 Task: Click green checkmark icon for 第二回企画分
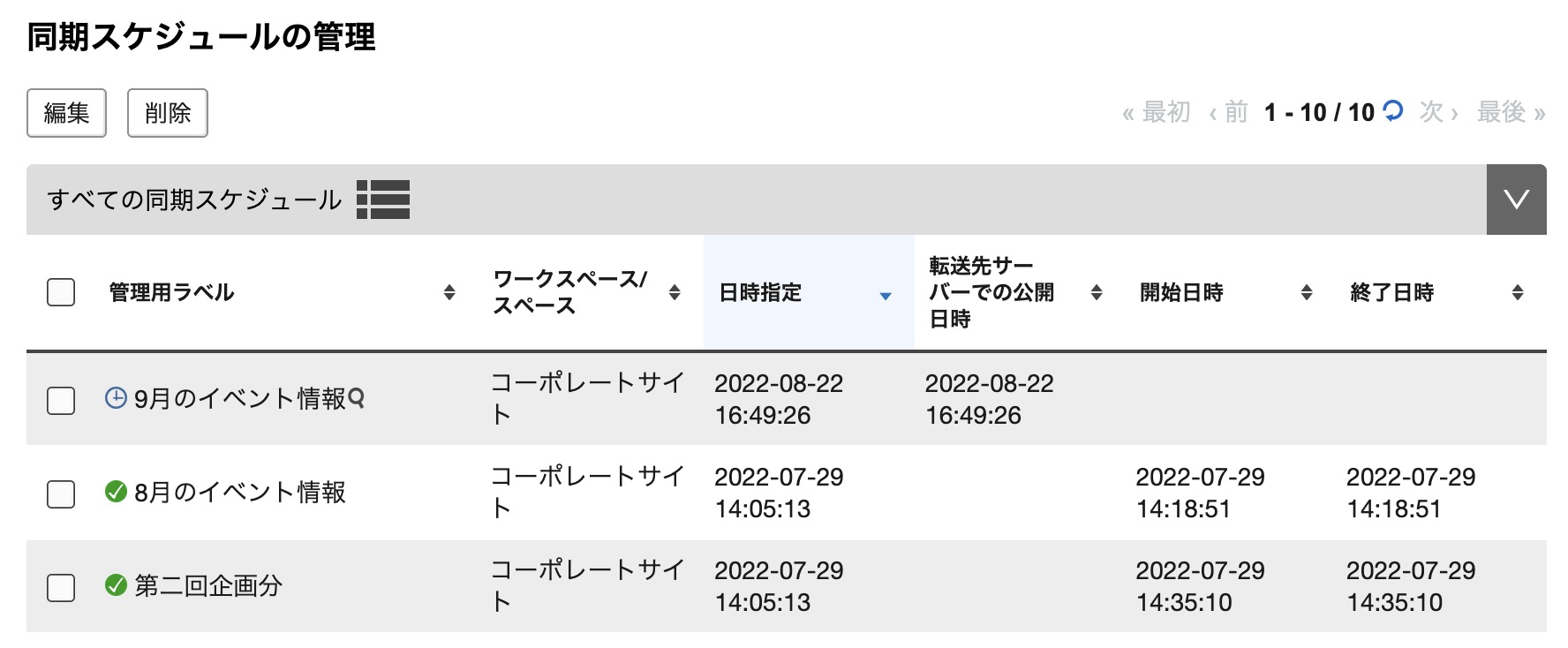(x=116, y=584)
